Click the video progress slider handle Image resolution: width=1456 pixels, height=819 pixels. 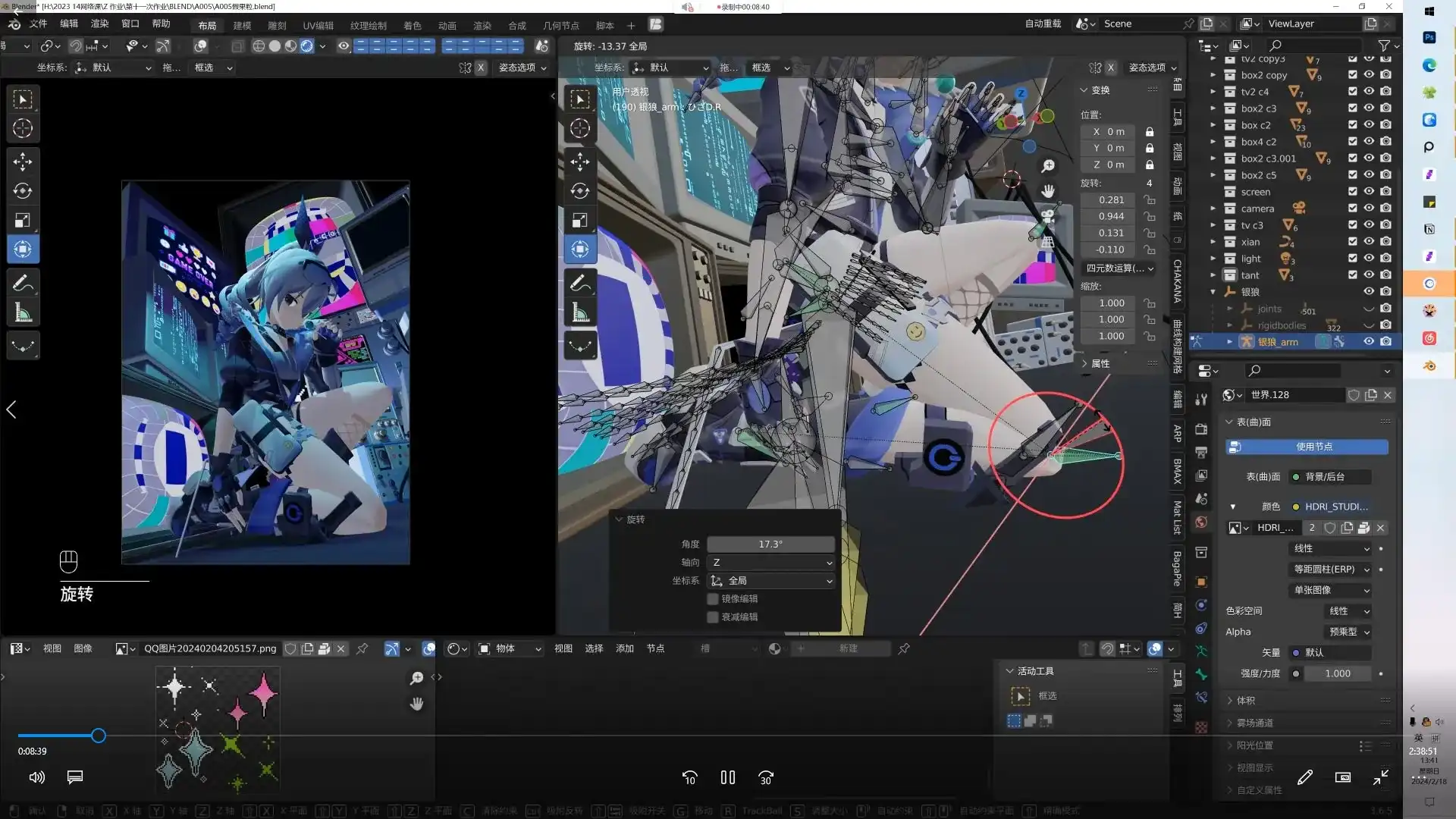tap(98, 736)
